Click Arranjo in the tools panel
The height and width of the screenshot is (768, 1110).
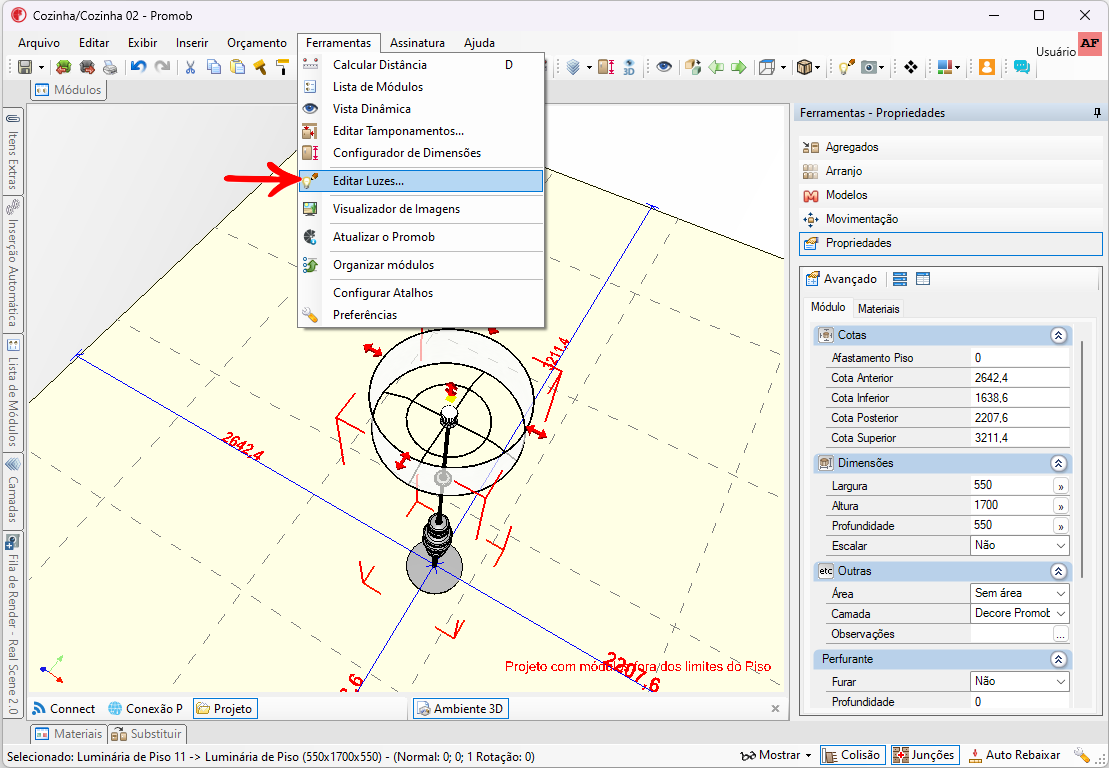(951, 171)
